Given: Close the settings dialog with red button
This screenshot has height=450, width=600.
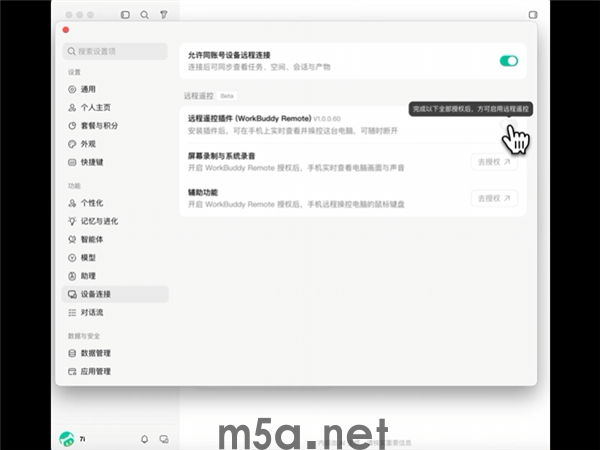Looking at the screenshot, I should coord(66,30).
